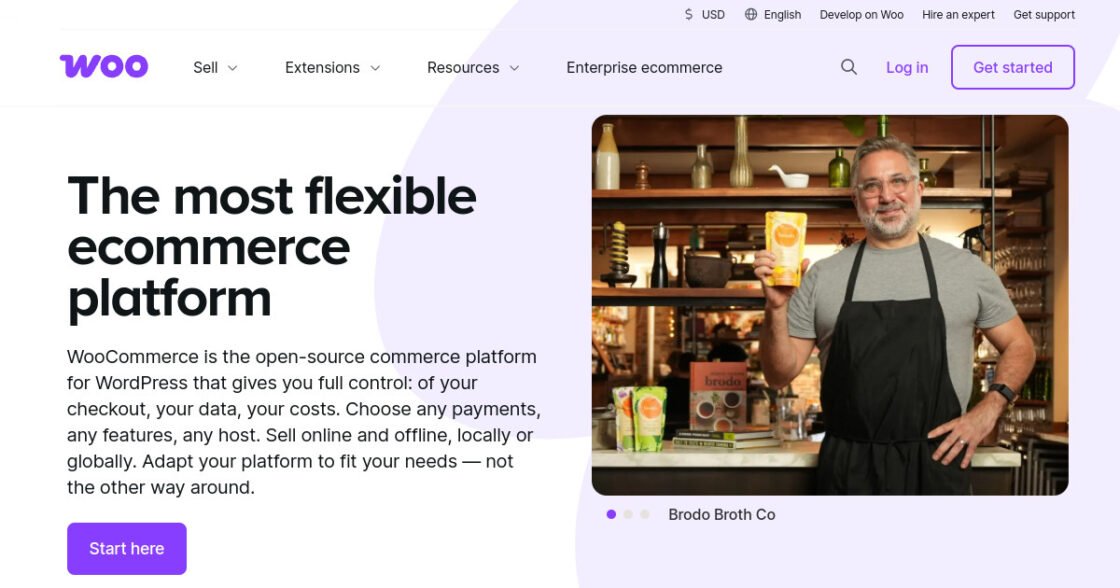Expand the Resources menu chevron
Viewport: 1120px width, 588px height.
(x=514, y=68)
